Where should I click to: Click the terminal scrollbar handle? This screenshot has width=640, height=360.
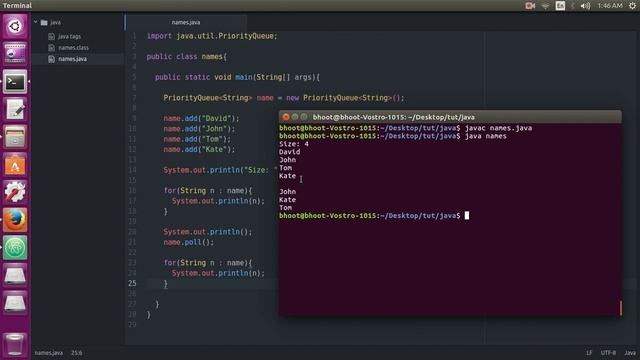[x=620, y=308]
